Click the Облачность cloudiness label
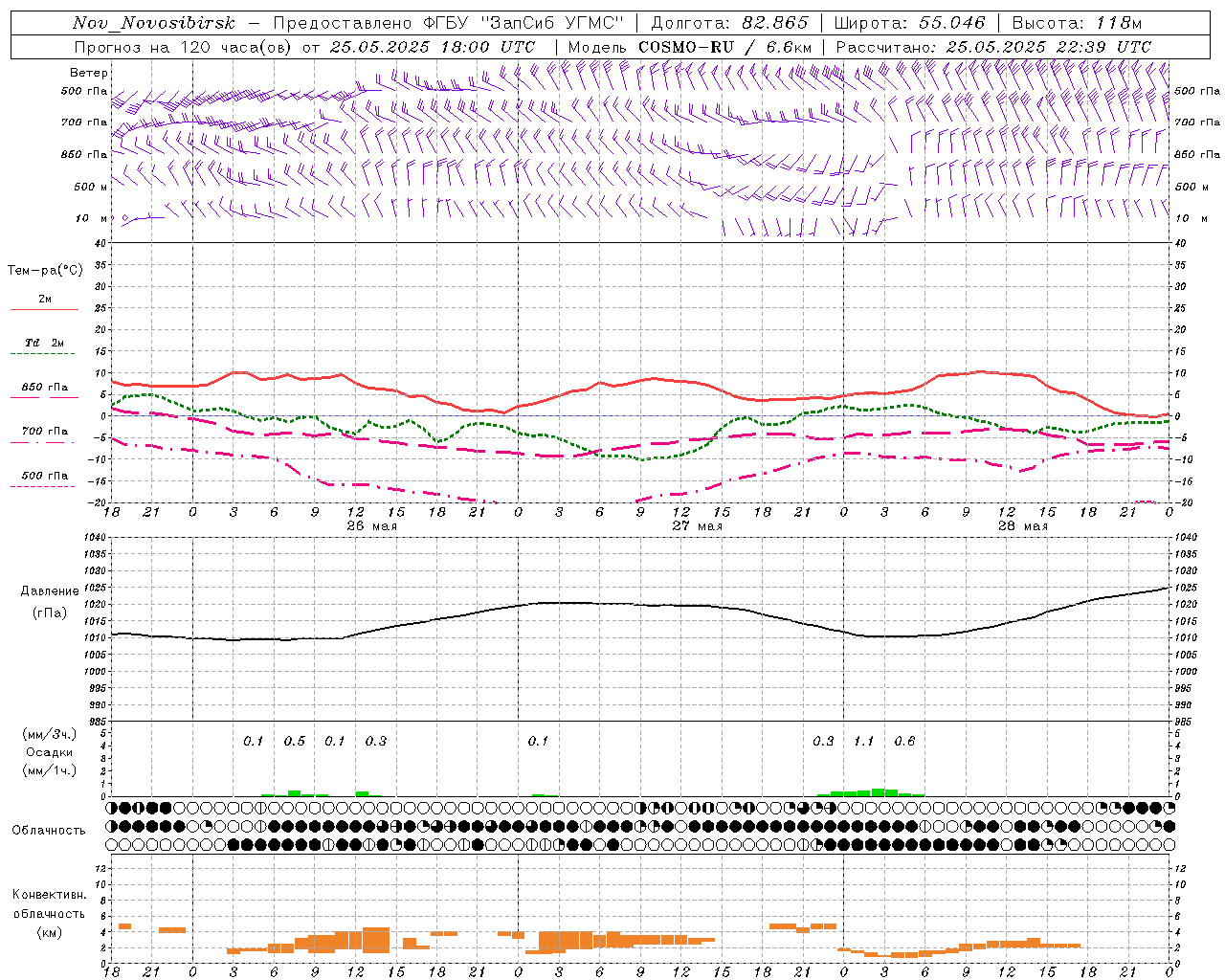The width and height of the screenshot is (1225, 980). click(49, 830)
